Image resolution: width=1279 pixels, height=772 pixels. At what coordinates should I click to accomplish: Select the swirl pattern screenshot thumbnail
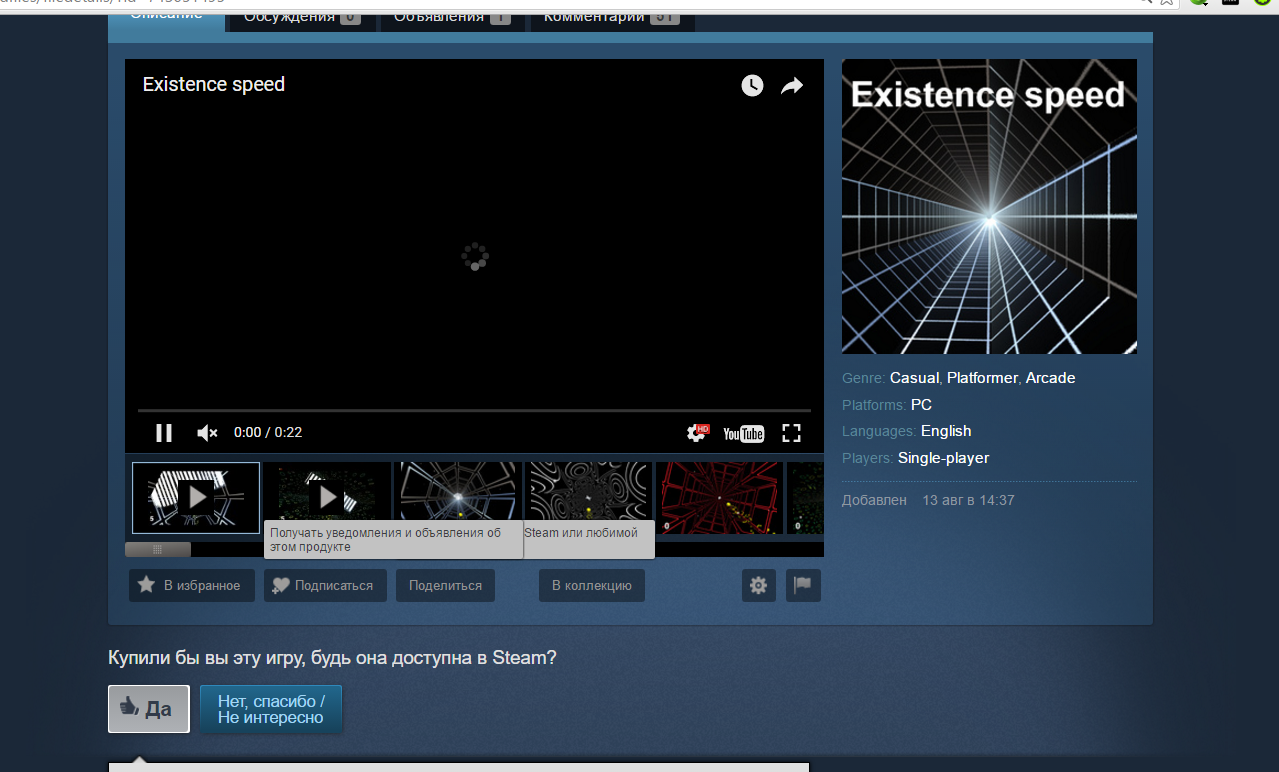(590, 491)
